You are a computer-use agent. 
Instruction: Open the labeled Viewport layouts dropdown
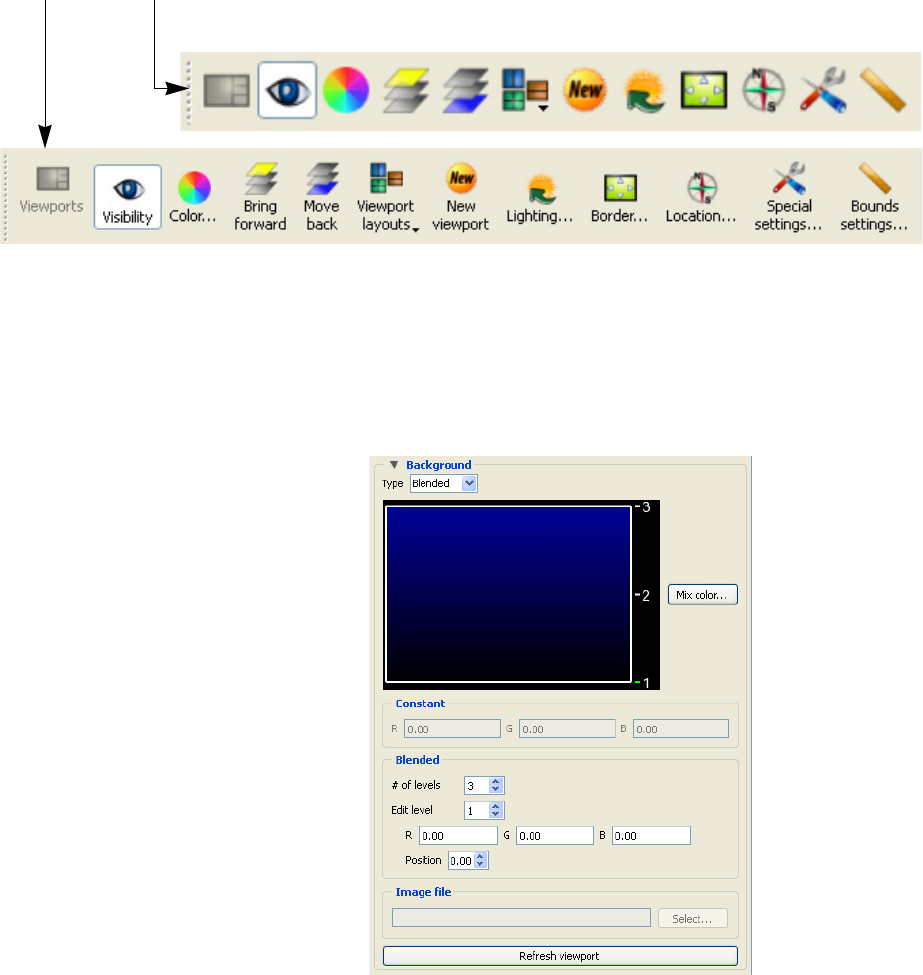click(x=387, y=196)
